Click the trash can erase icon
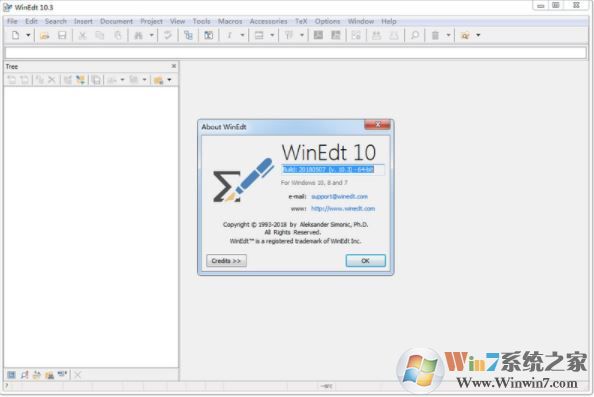 435,36
